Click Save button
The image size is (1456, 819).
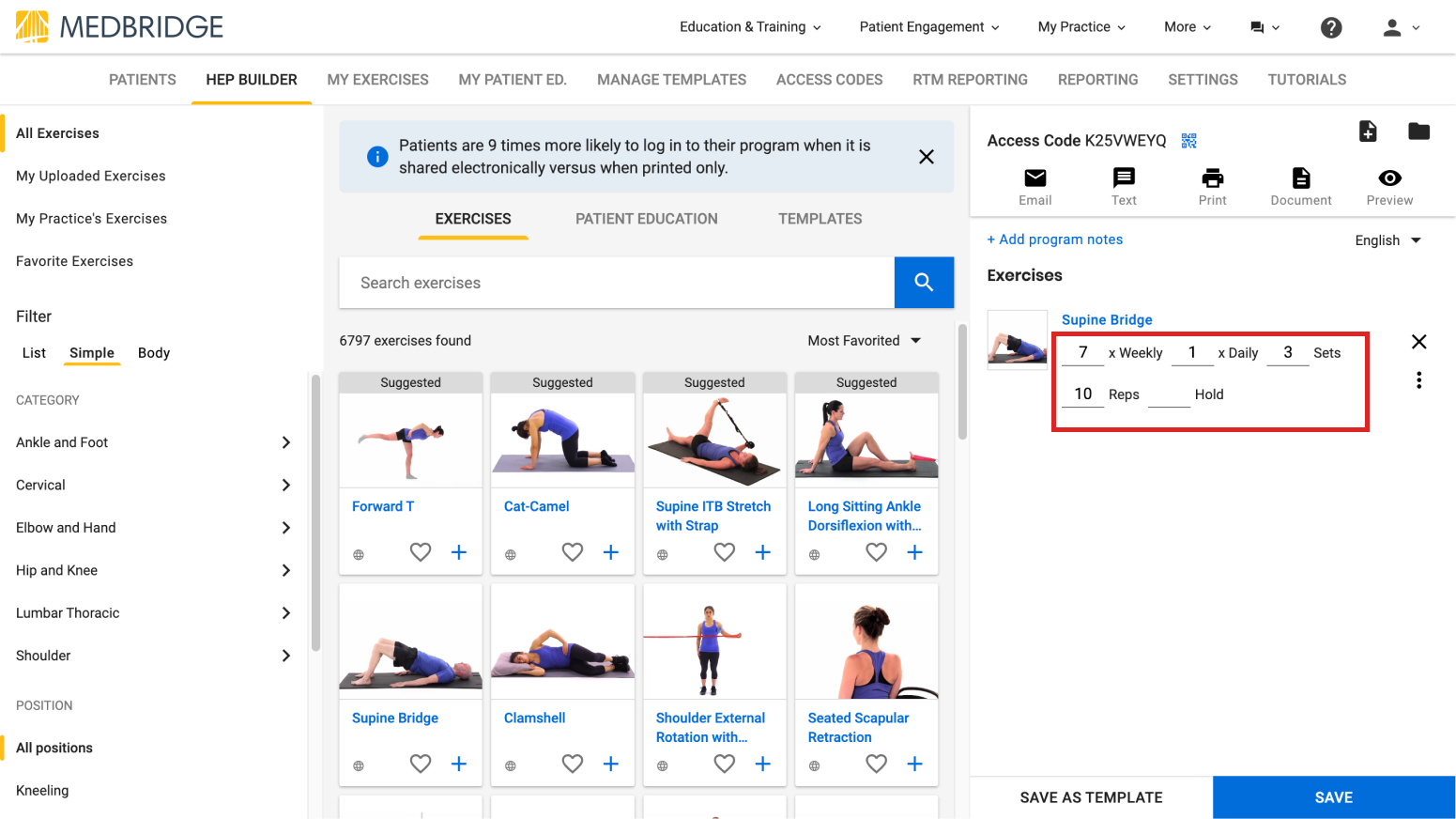pyautogui.click(x=1334, y=797)
